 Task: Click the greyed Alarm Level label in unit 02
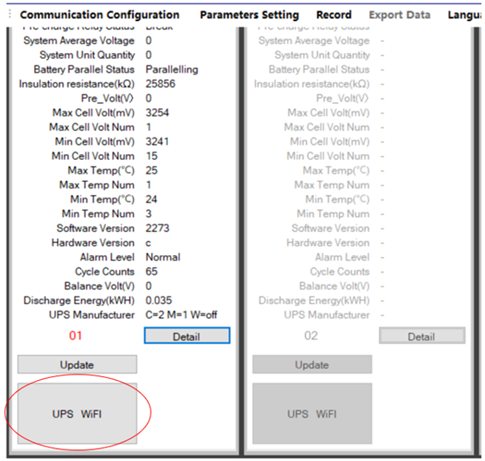pyautogui.click(x=342, y=257)
